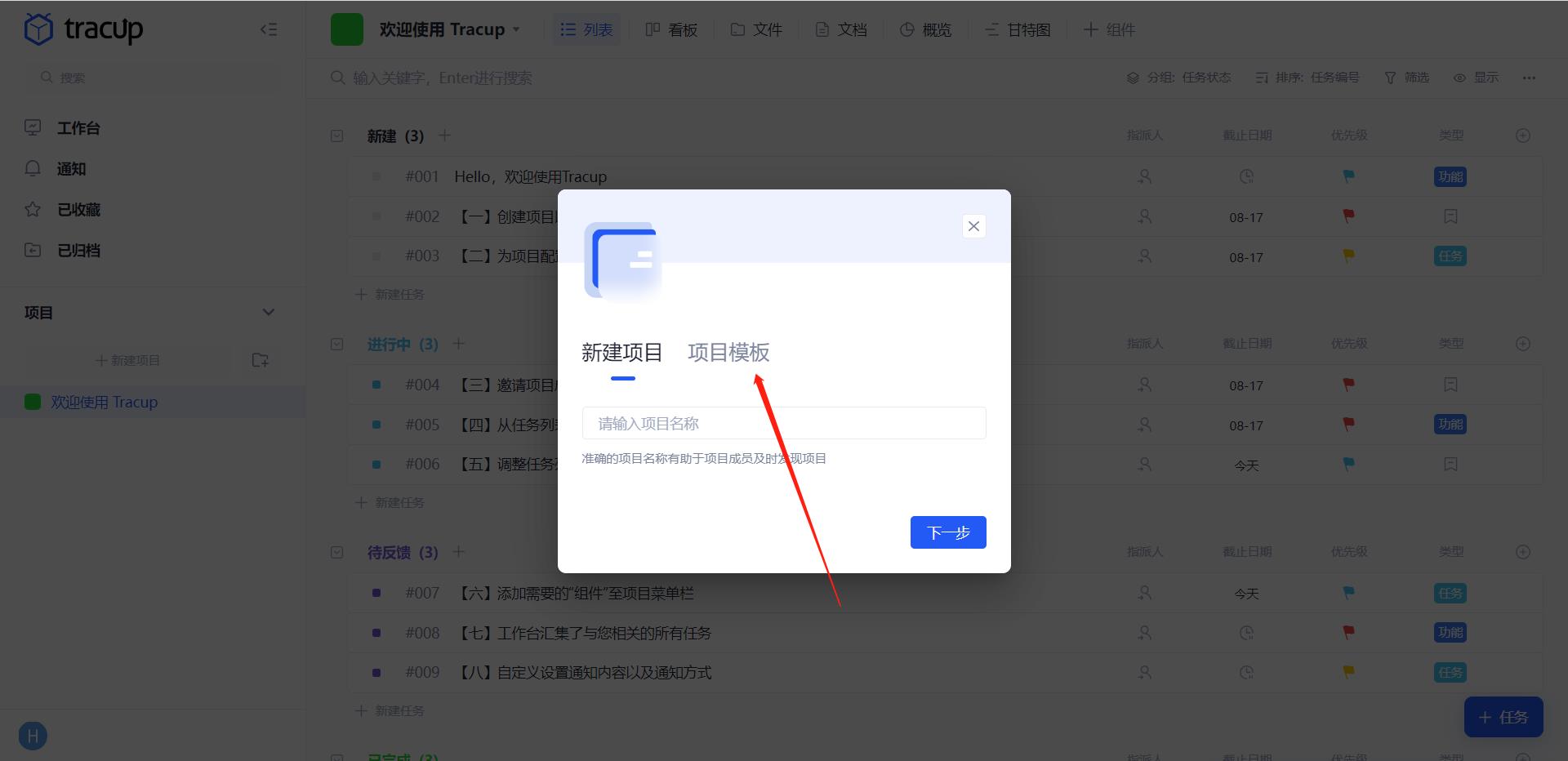Open the 筛选 filter options
The image size is (1568, 761).
pyautogui.click(x=1407, y=78)
